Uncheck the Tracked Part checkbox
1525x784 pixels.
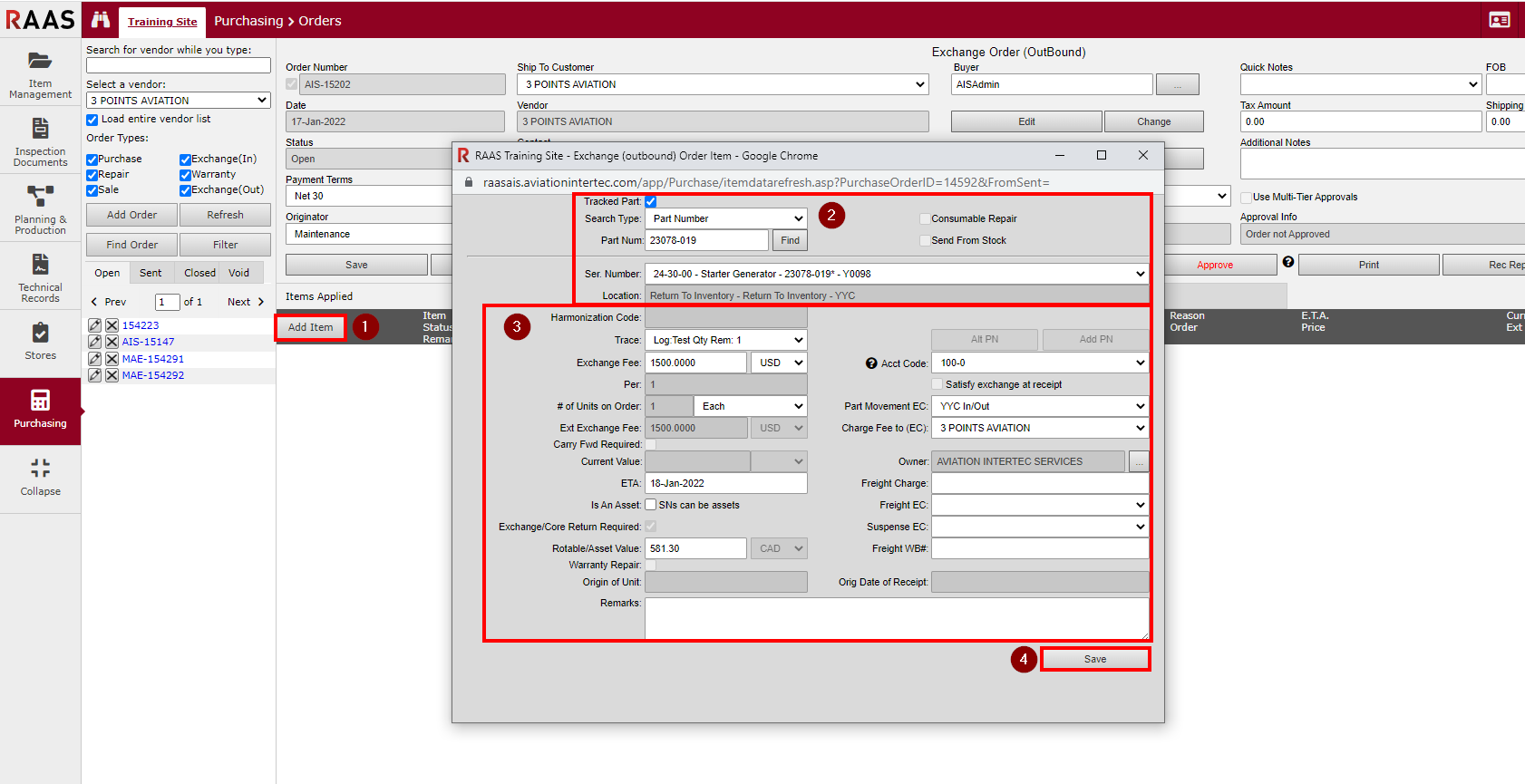pos(650,201)
